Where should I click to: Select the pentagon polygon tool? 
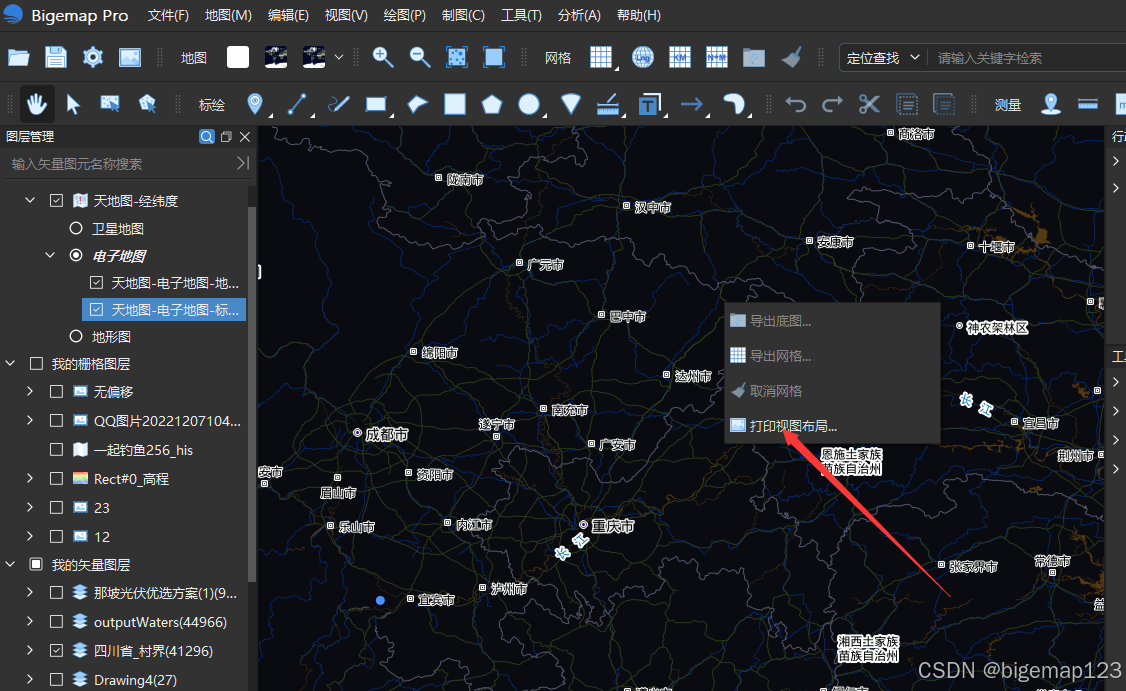click(492, 104)
